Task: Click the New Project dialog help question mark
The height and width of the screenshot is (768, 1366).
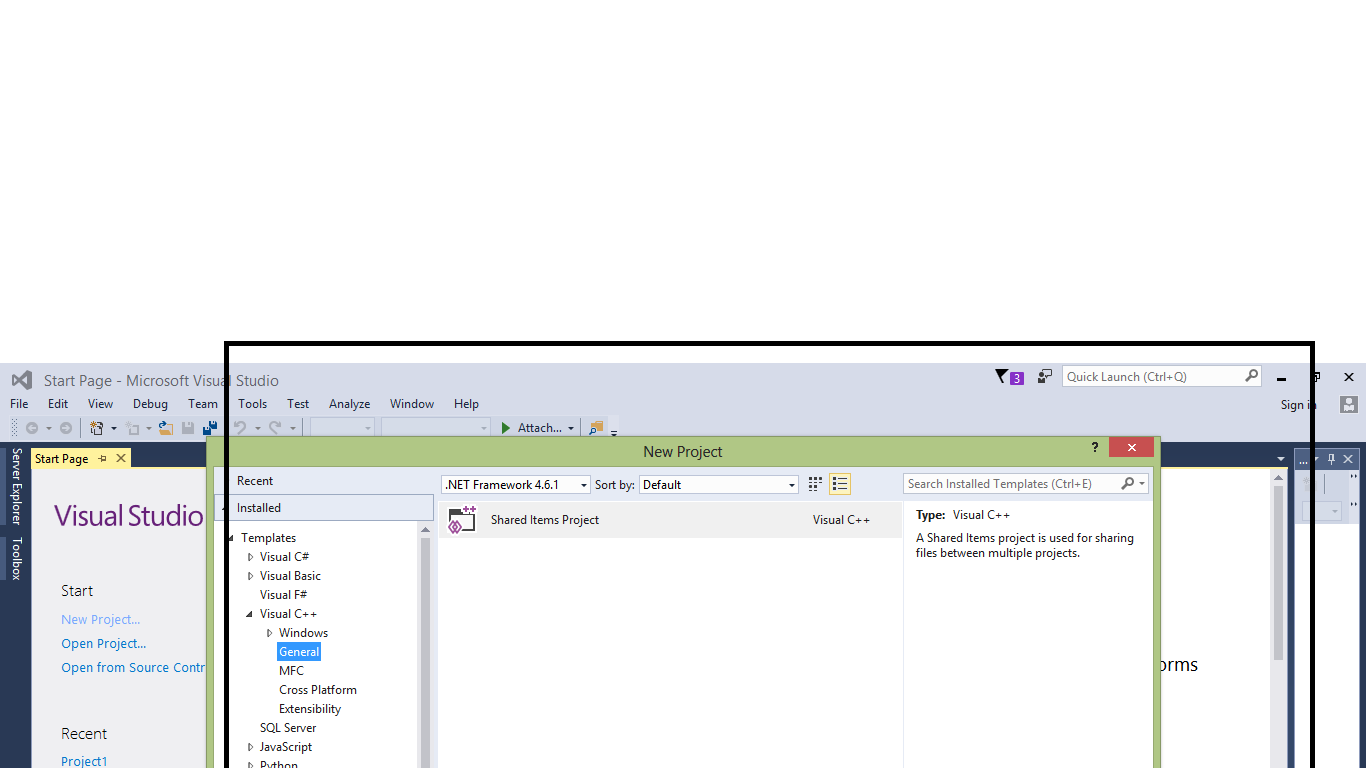Action: pos(1094,447)
